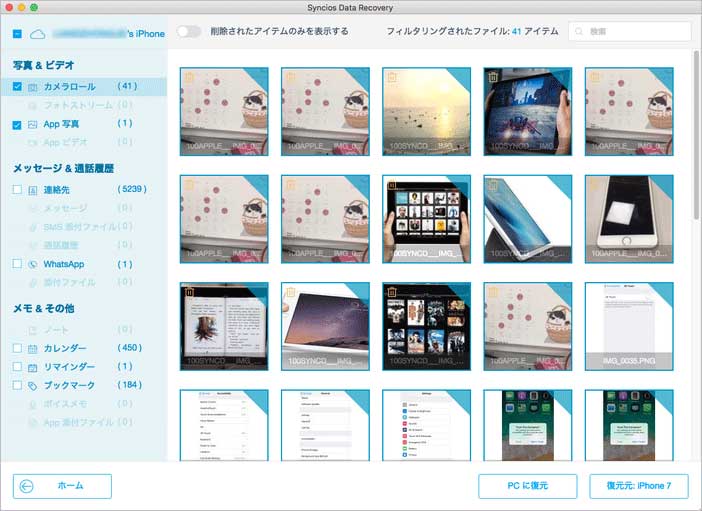Select App 写真 category in sidebar
The image size is (702, 511).
[84, 124]
